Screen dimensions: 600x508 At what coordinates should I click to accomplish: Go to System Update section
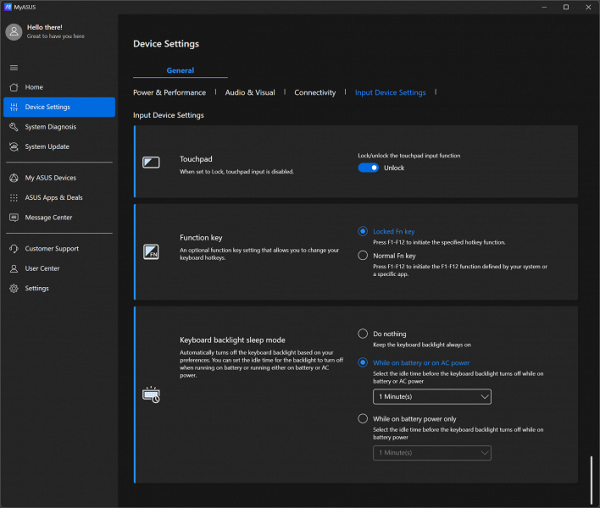[47, 147]
